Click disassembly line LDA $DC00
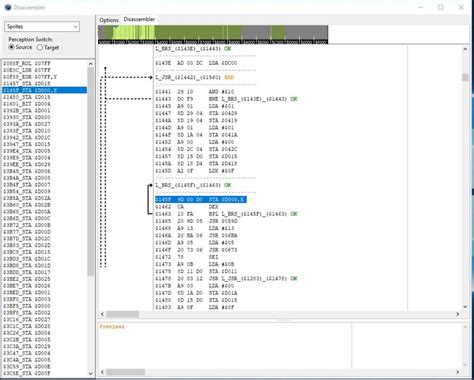This screenshot has width=474, height=380. click(196, 63)
